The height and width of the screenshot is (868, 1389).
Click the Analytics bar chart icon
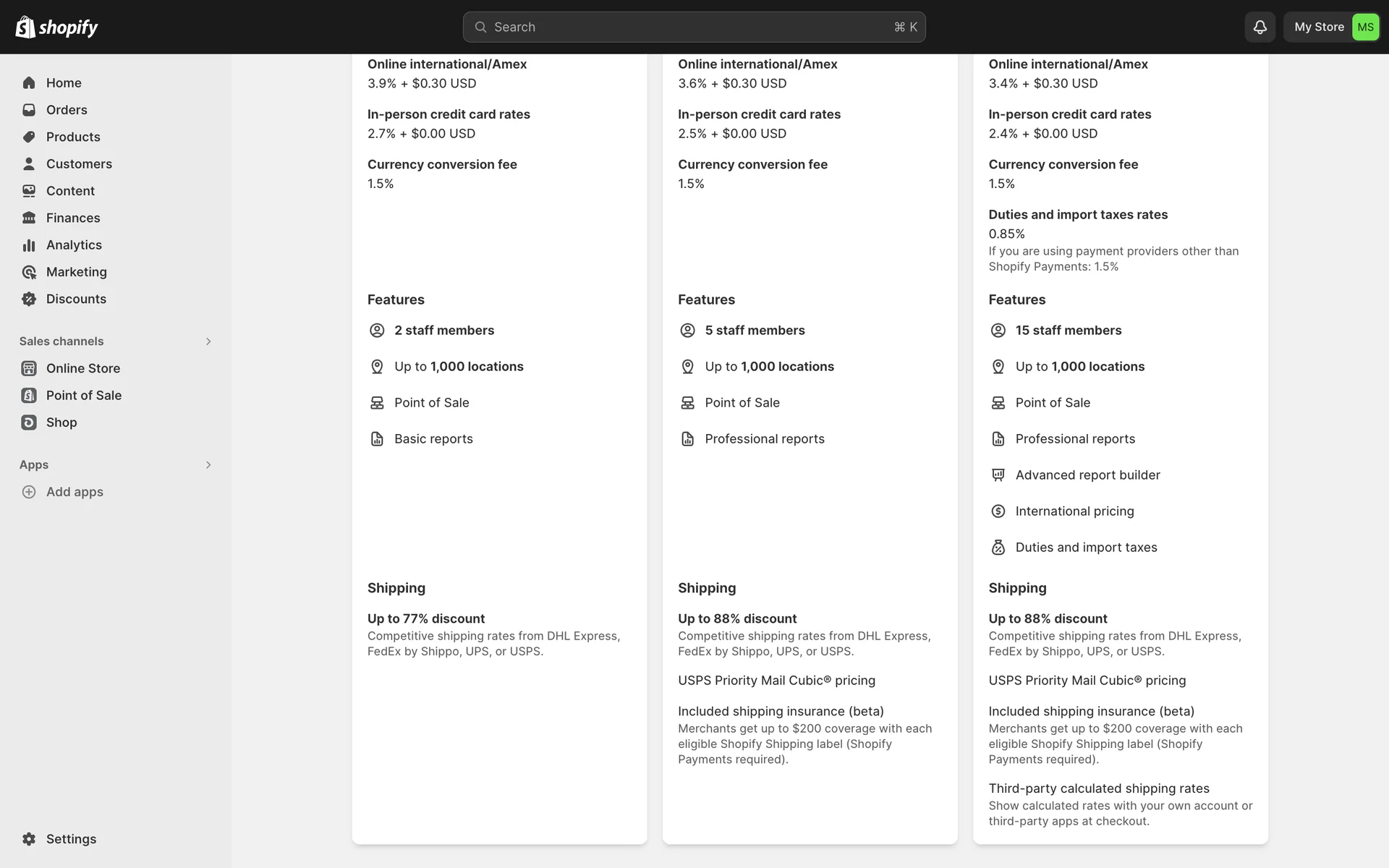click(x=29, y=245)
